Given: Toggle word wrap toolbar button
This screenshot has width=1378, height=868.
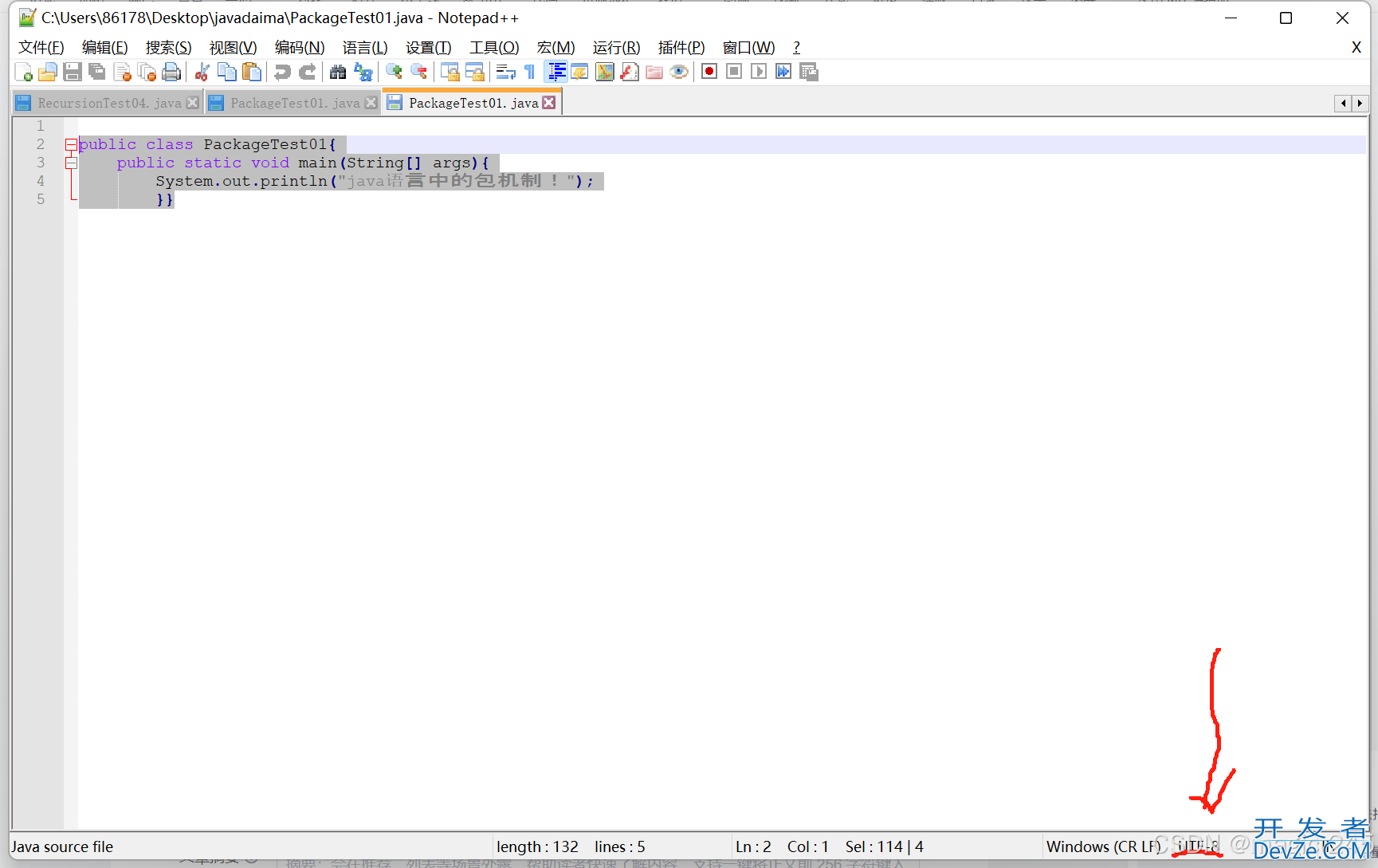Looking at the screenshot, I should pos(505,73).
